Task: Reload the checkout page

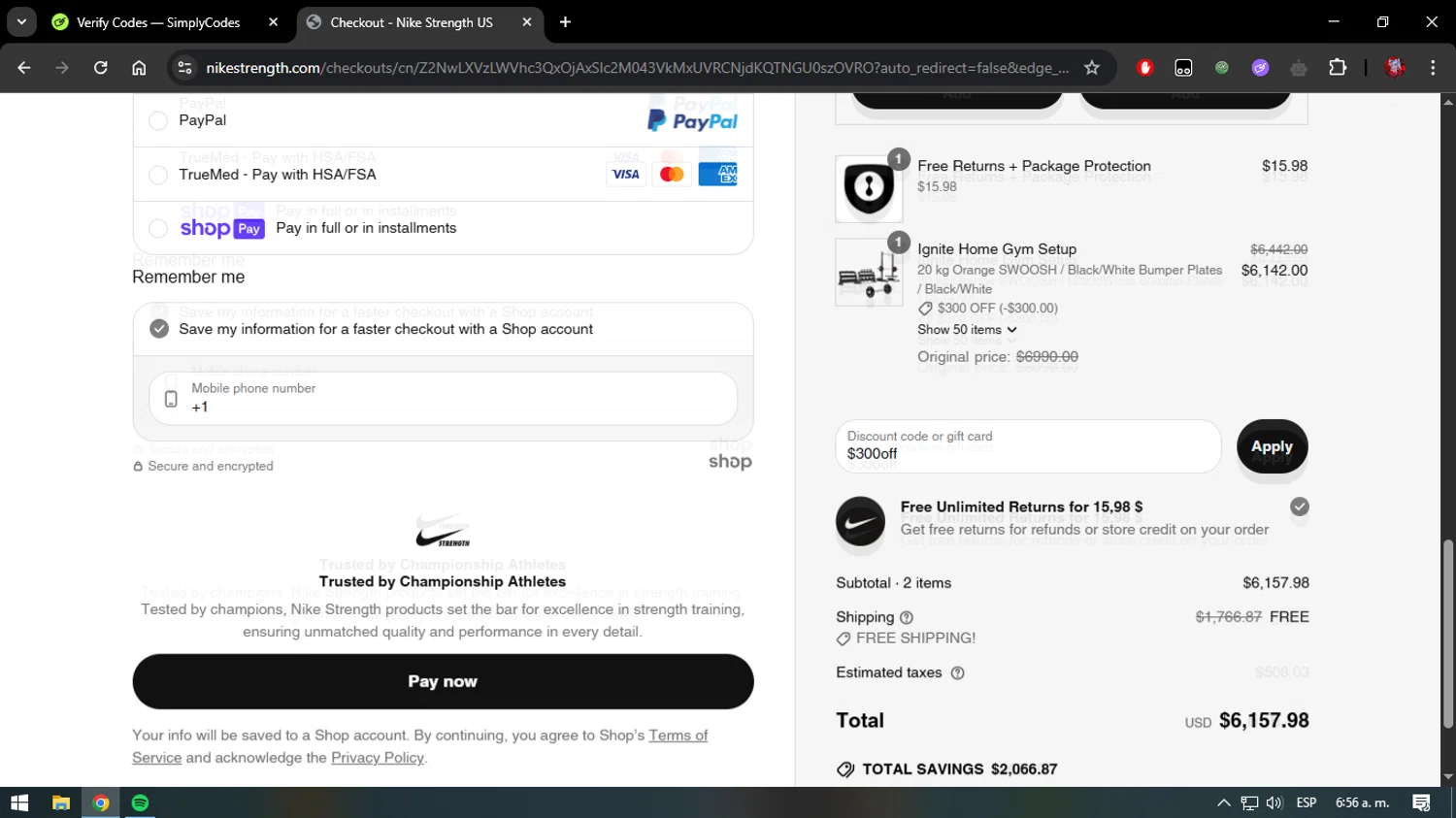Action: 100,68
